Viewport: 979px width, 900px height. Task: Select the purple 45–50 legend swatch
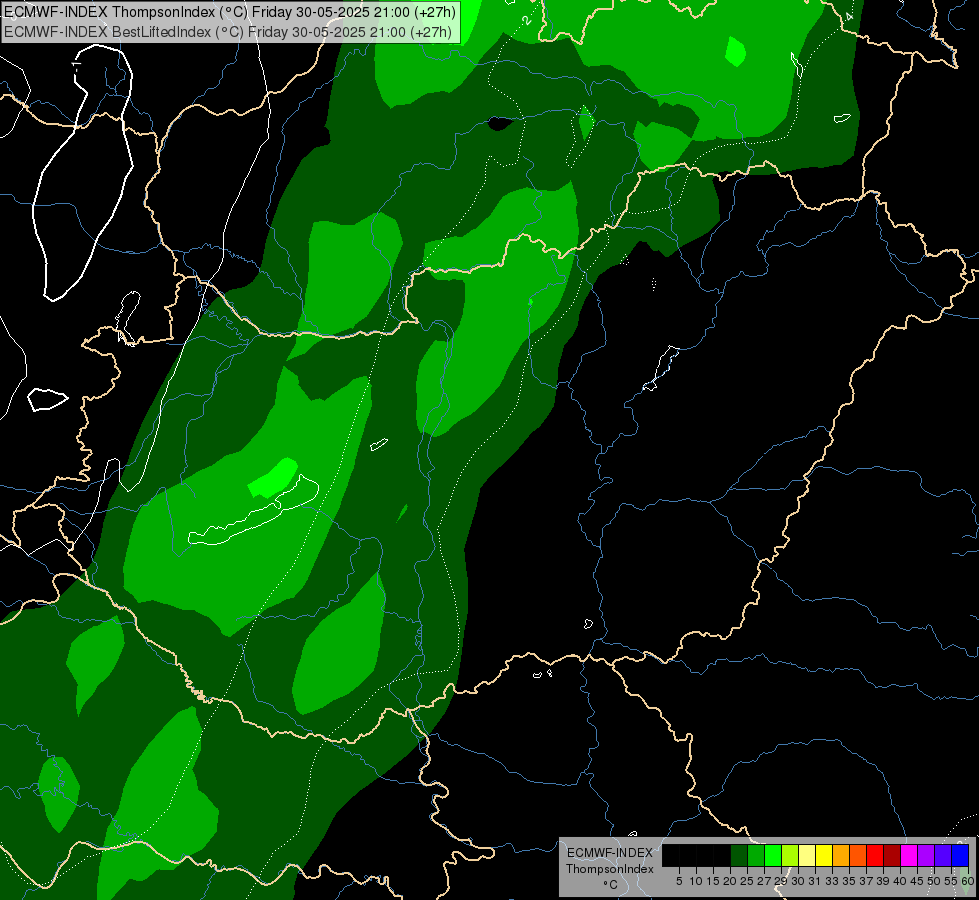click(926, 855)
